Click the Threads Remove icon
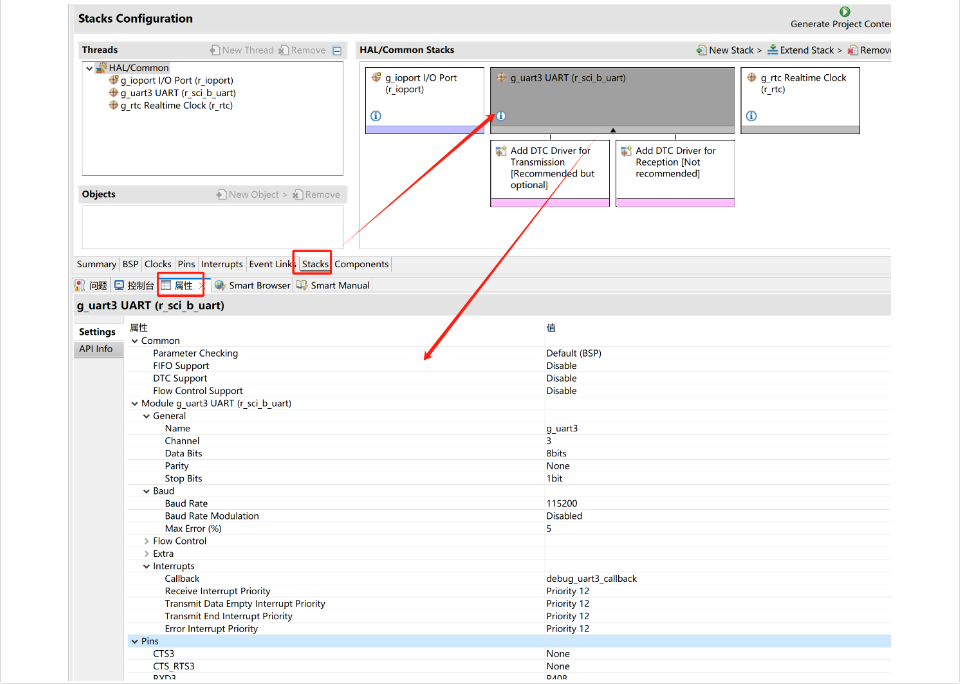This screenshot has width=960, height=684. 283,50
